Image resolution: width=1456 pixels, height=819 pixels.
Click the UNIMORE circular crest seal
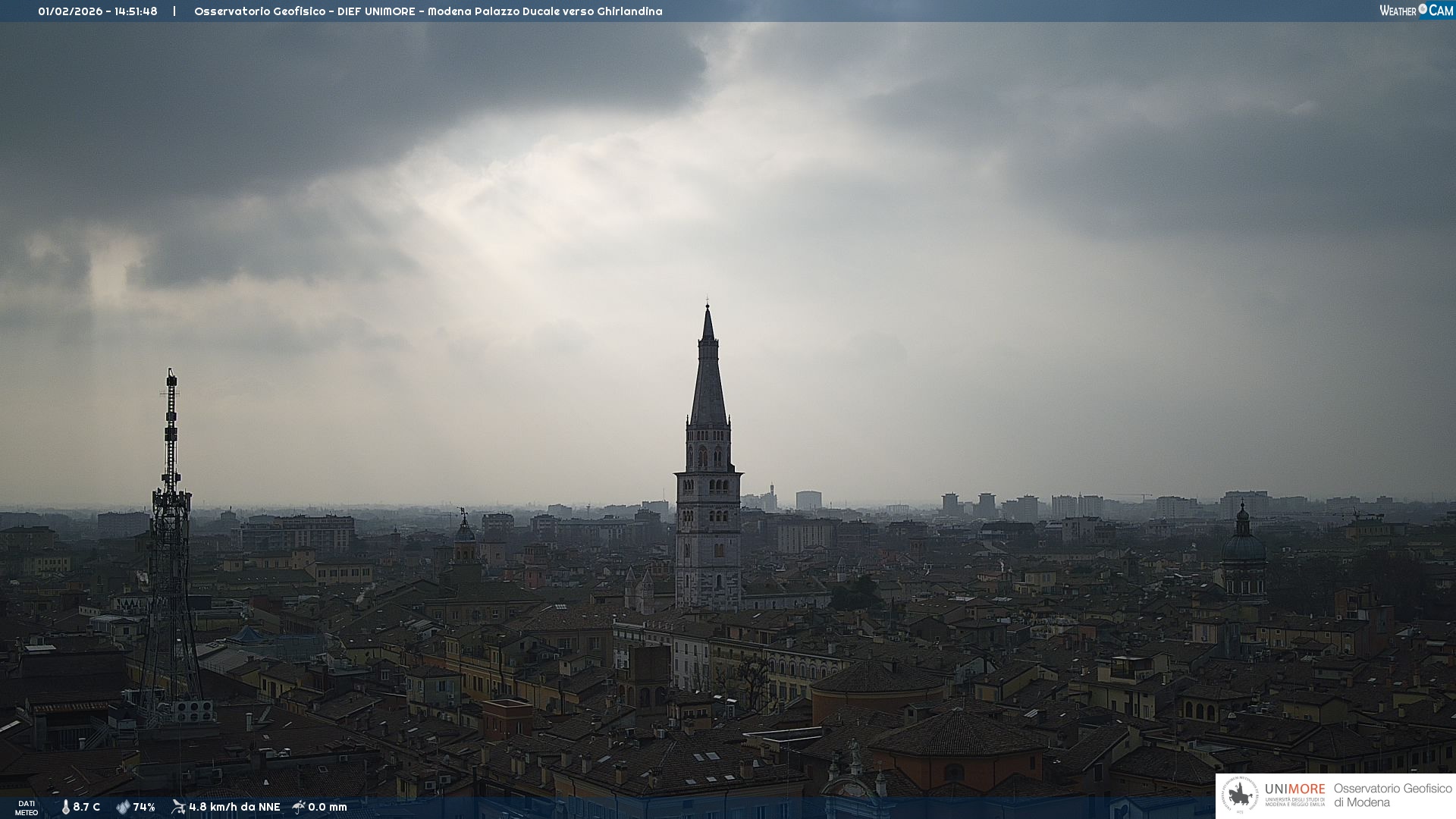tap(1240, 795)
